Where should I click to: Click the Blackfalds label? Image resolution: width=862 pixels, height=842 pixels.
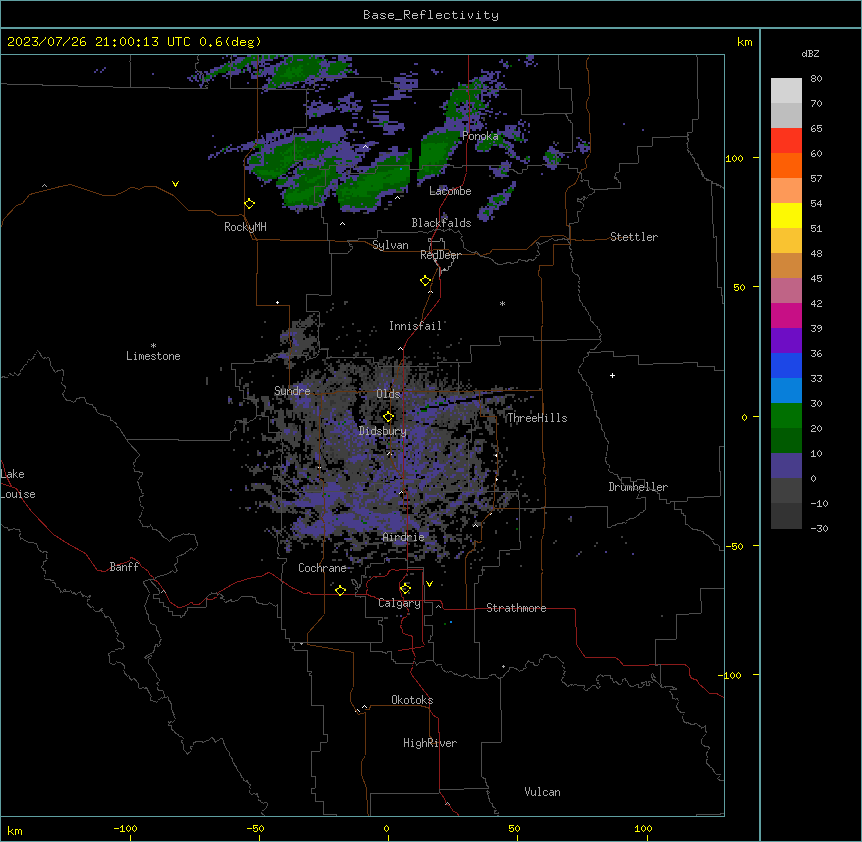441,223
